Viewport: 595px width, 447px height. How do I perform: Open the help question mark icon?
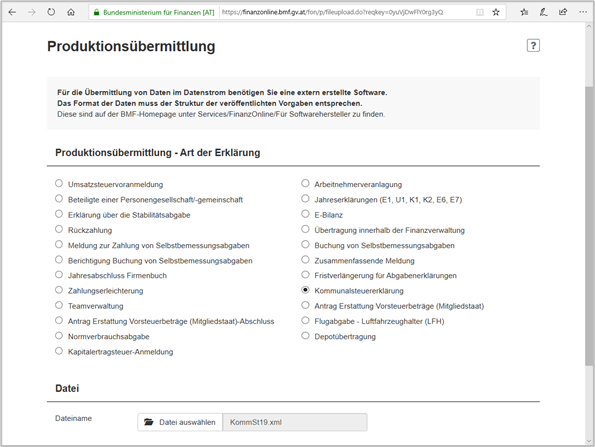(x=533, y=46)
